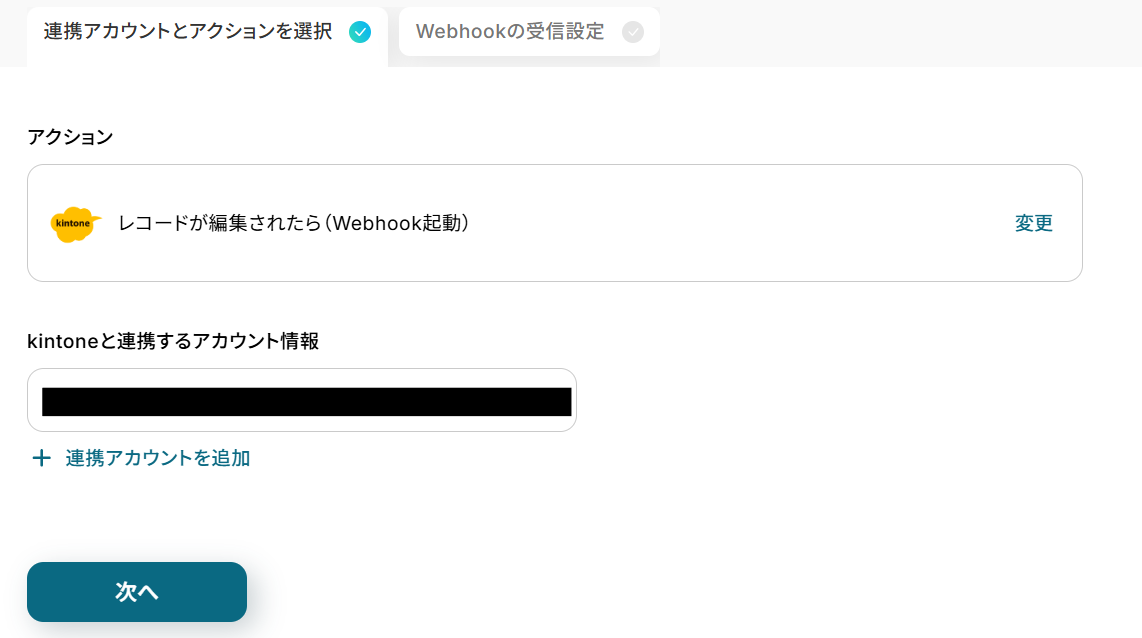Click the 連携アカウント tab label text
This screenshot has width=1142, height=638.
[x=188, y=31]
